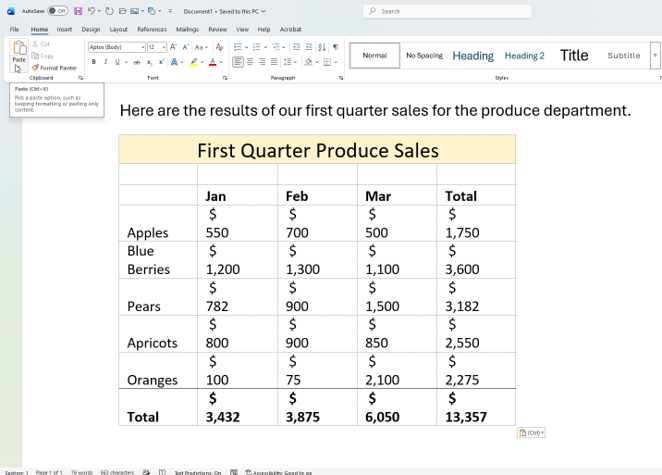Click the Borders grid icon
662x475 pixels.
tap(327, 62)
